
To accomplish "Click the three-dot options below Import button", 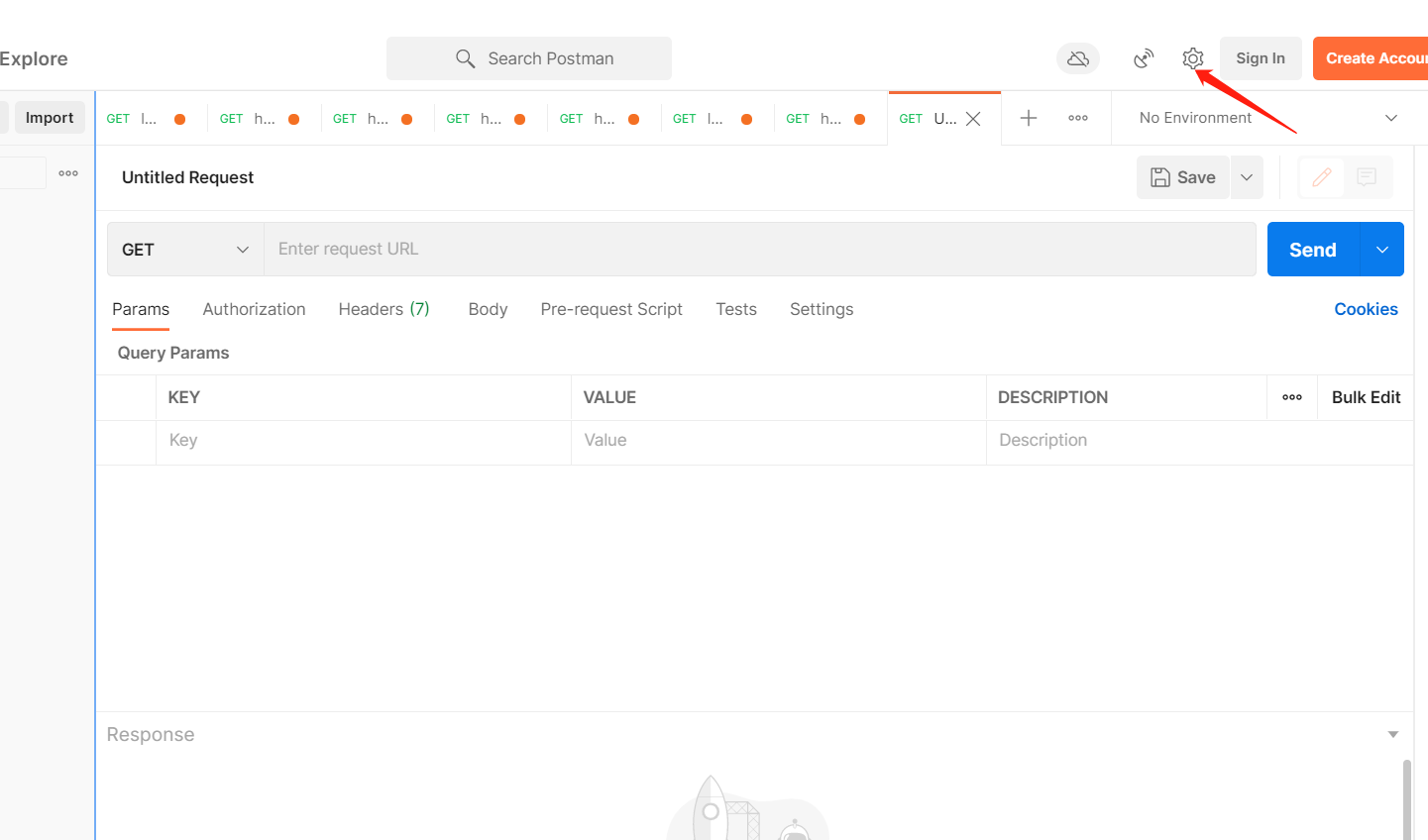I will 68,173.
